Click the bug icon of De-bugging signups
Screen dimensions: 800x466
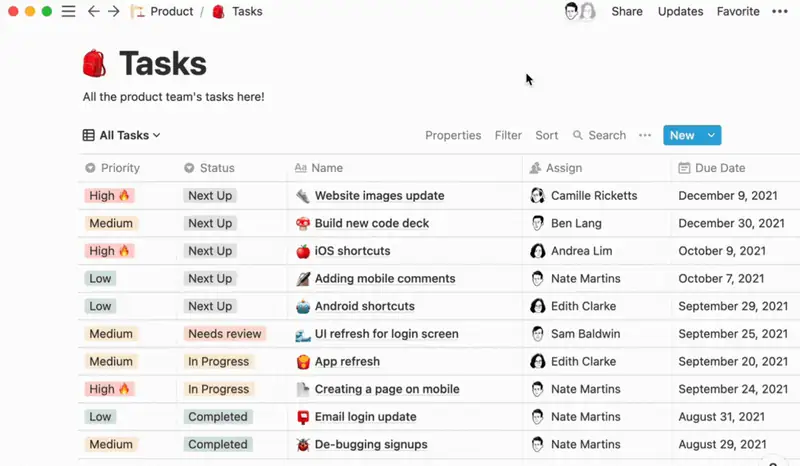click(x=303, y=445)
